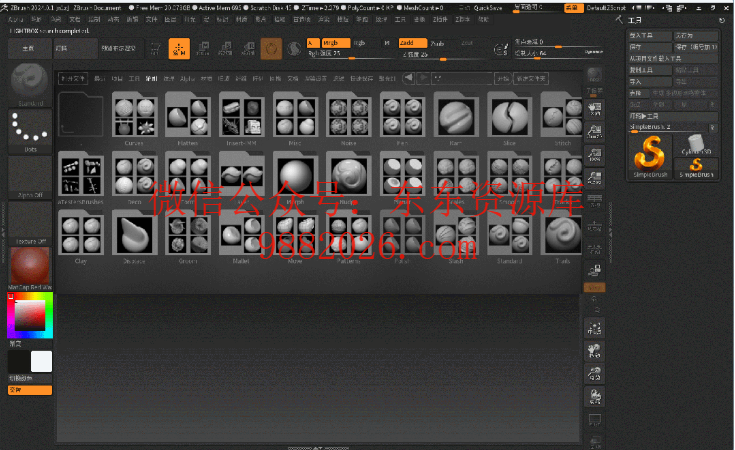Open the Displace brush folder
Screen dimensions: 735x450
[134, 235]
